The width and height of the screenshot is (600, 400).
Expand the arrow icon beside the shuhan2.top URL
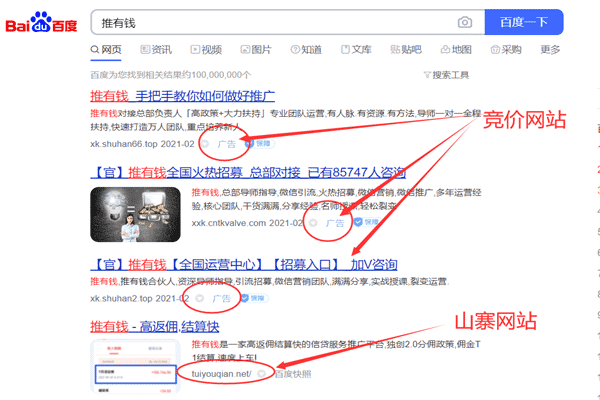[199, 298]
